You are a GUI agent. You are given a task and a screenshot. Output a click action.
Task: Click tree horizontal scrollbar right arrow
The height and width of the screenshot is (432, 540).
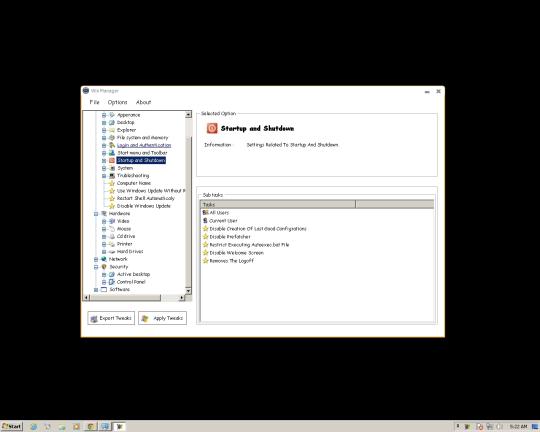[x=182, y=297]
